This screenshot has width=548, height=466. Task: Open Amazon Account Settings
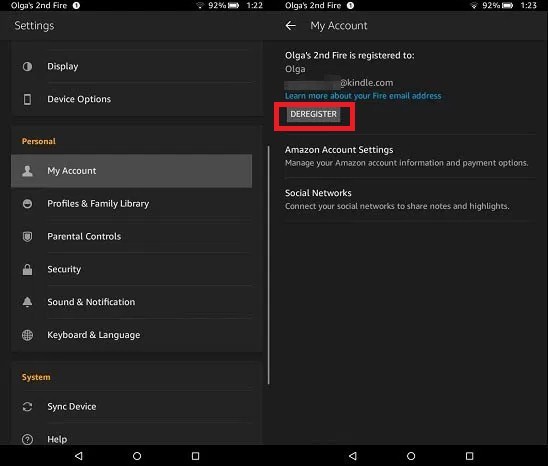(x=410, y=156)
